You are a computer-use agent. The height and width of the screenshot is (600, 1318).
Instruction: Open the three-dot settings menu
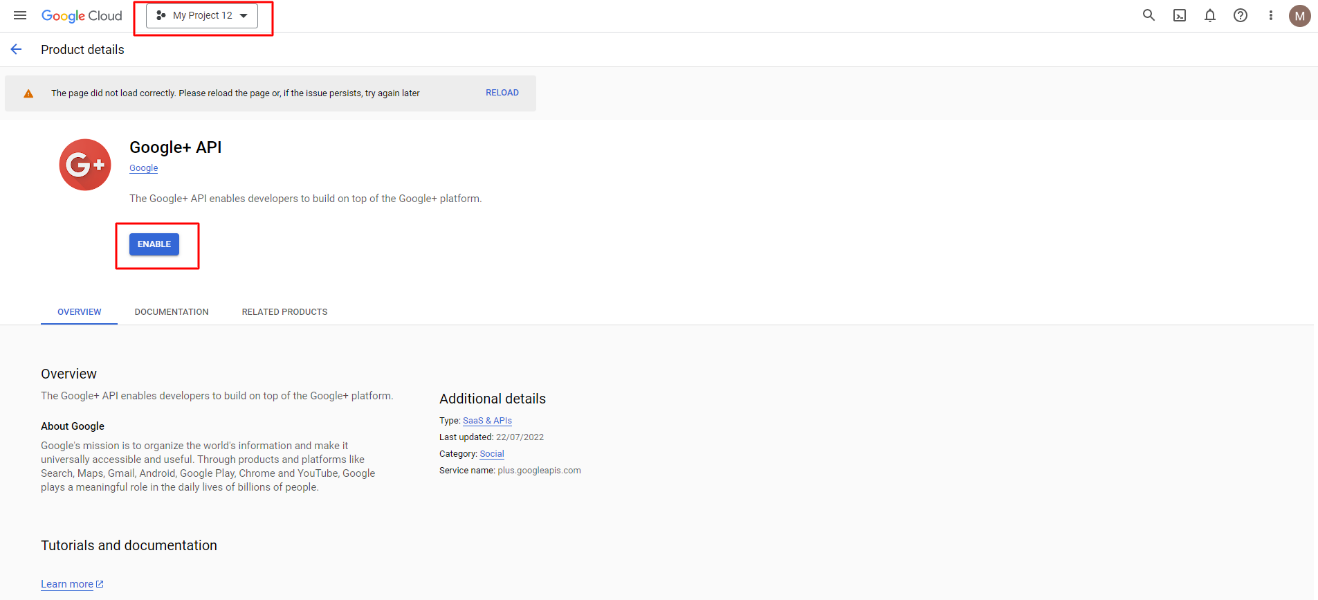1271,15
